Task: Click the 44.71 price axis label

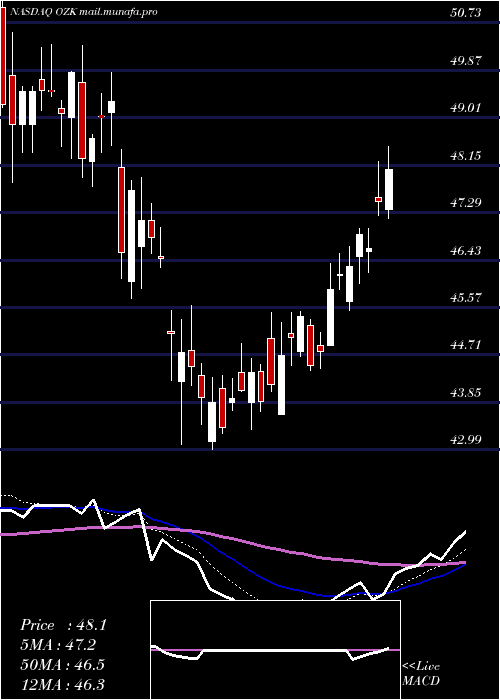Action: [466, 345]
